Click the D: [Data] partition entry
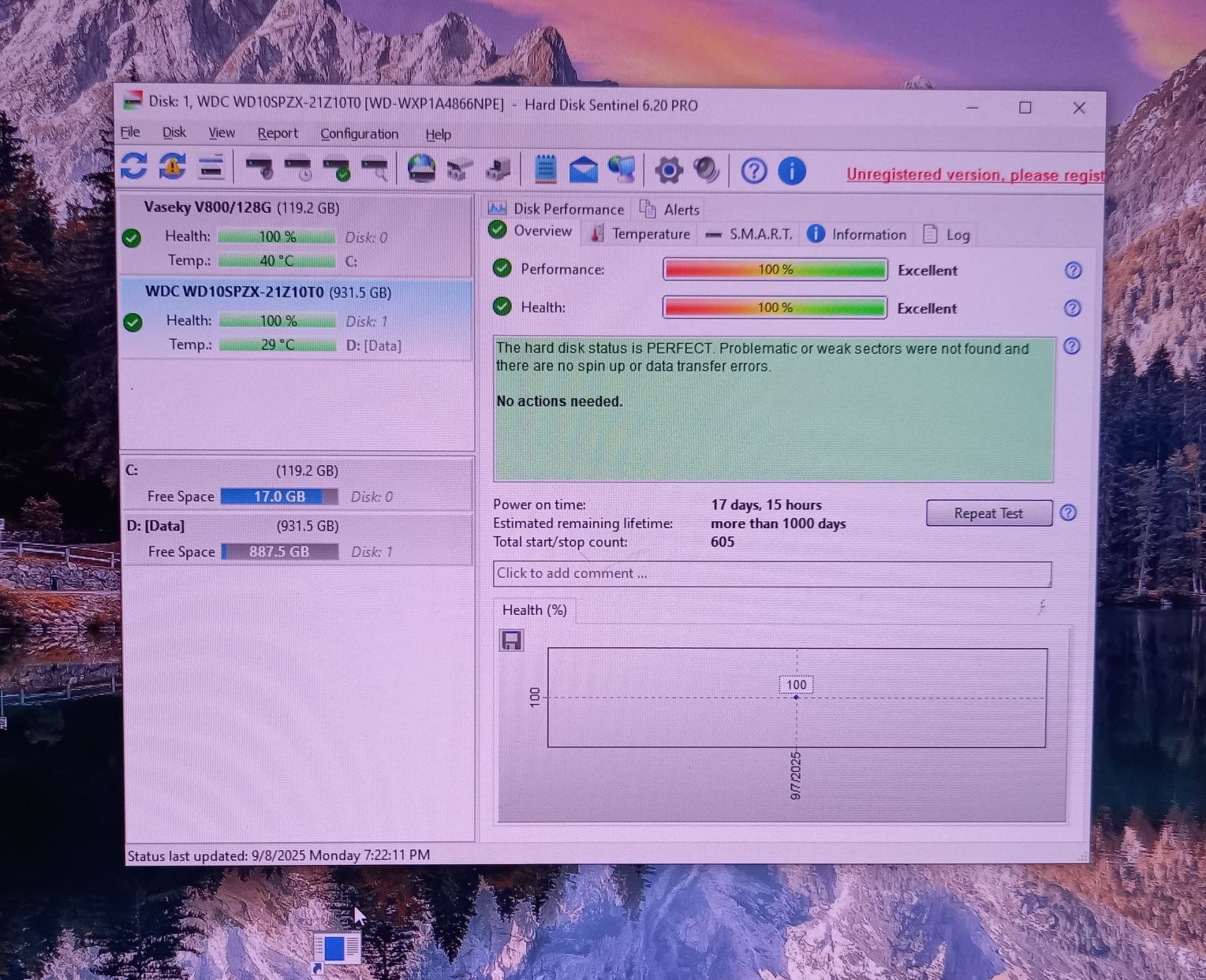Viewport: 1206px width, 980px height. click(298, 538)
